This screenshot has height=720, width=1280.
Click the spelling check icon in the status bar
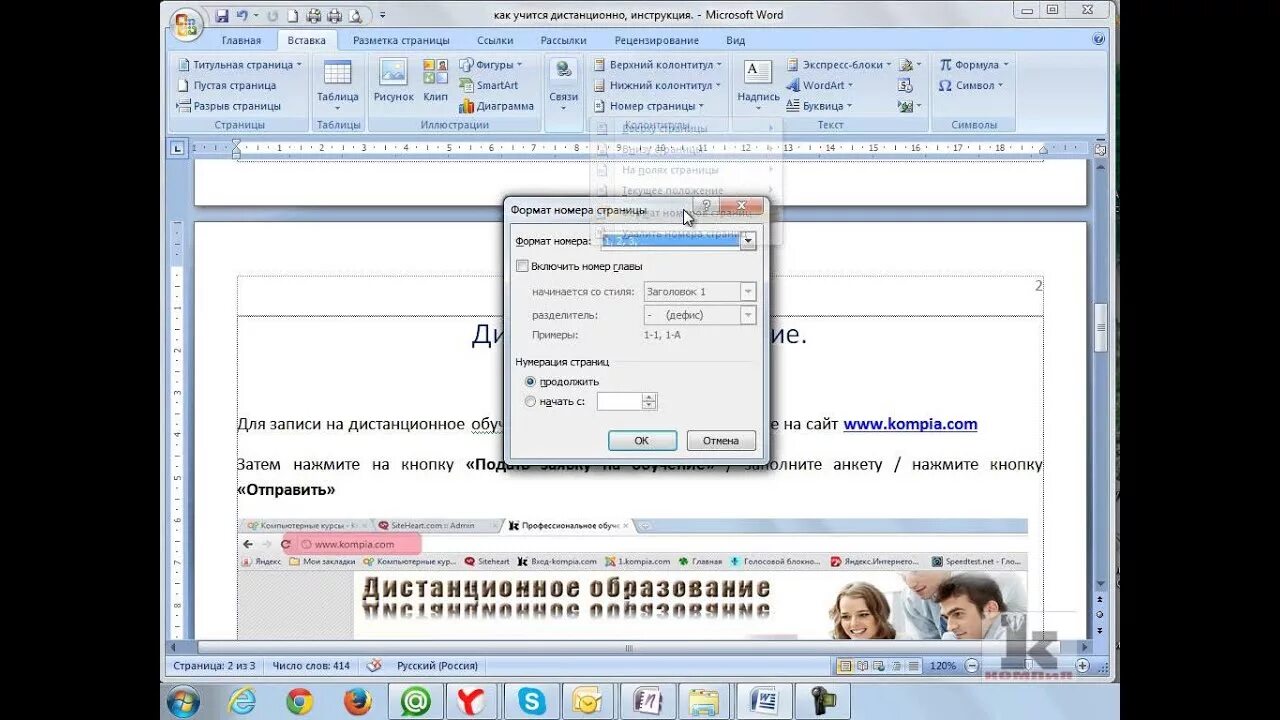click(374, 665)
